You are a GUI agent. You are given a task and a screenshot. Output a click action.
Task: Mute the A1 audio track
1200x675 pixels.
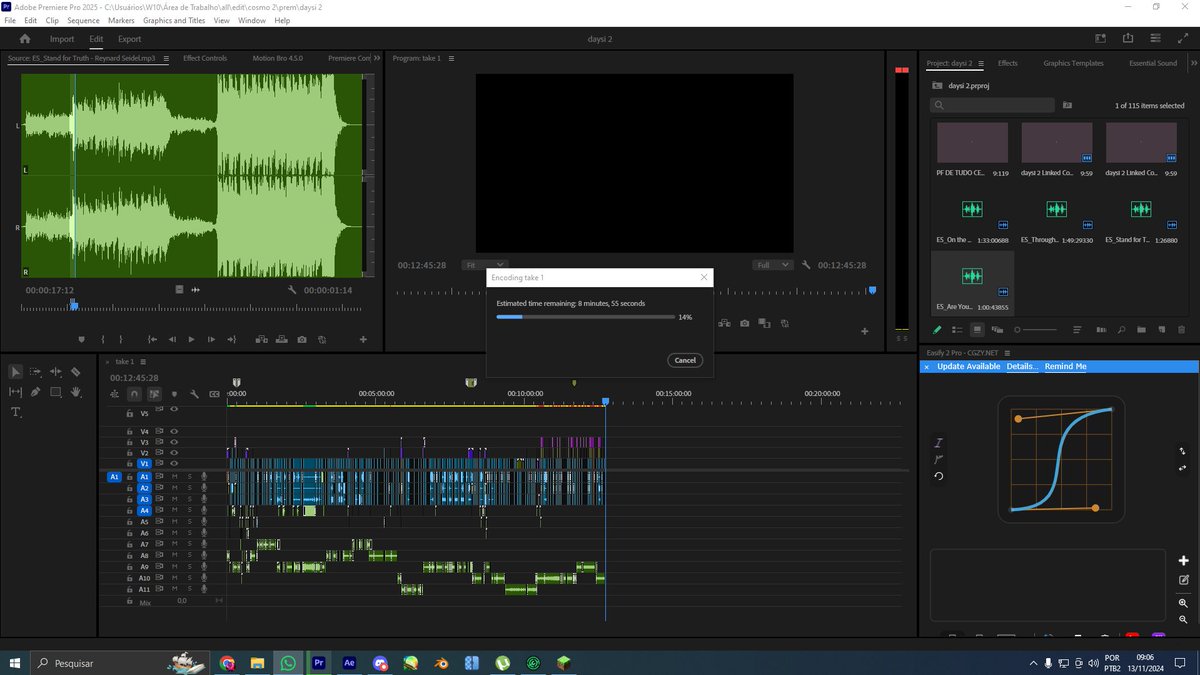[x=174, y=477]
